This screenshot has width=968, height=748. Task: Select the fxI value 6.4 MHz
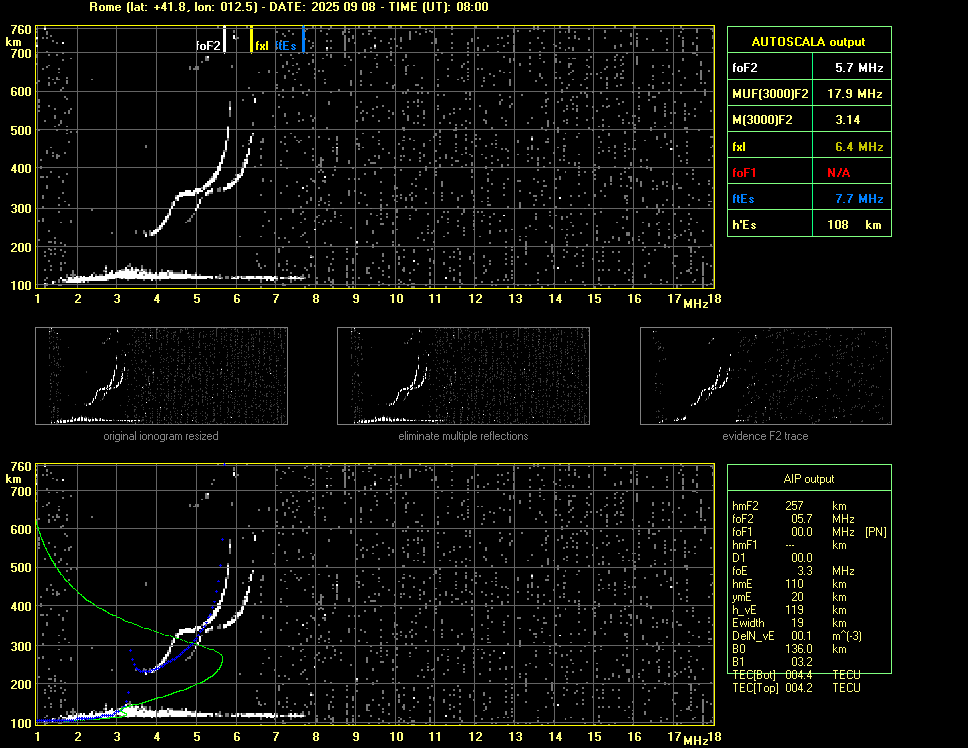click(859, 147)
